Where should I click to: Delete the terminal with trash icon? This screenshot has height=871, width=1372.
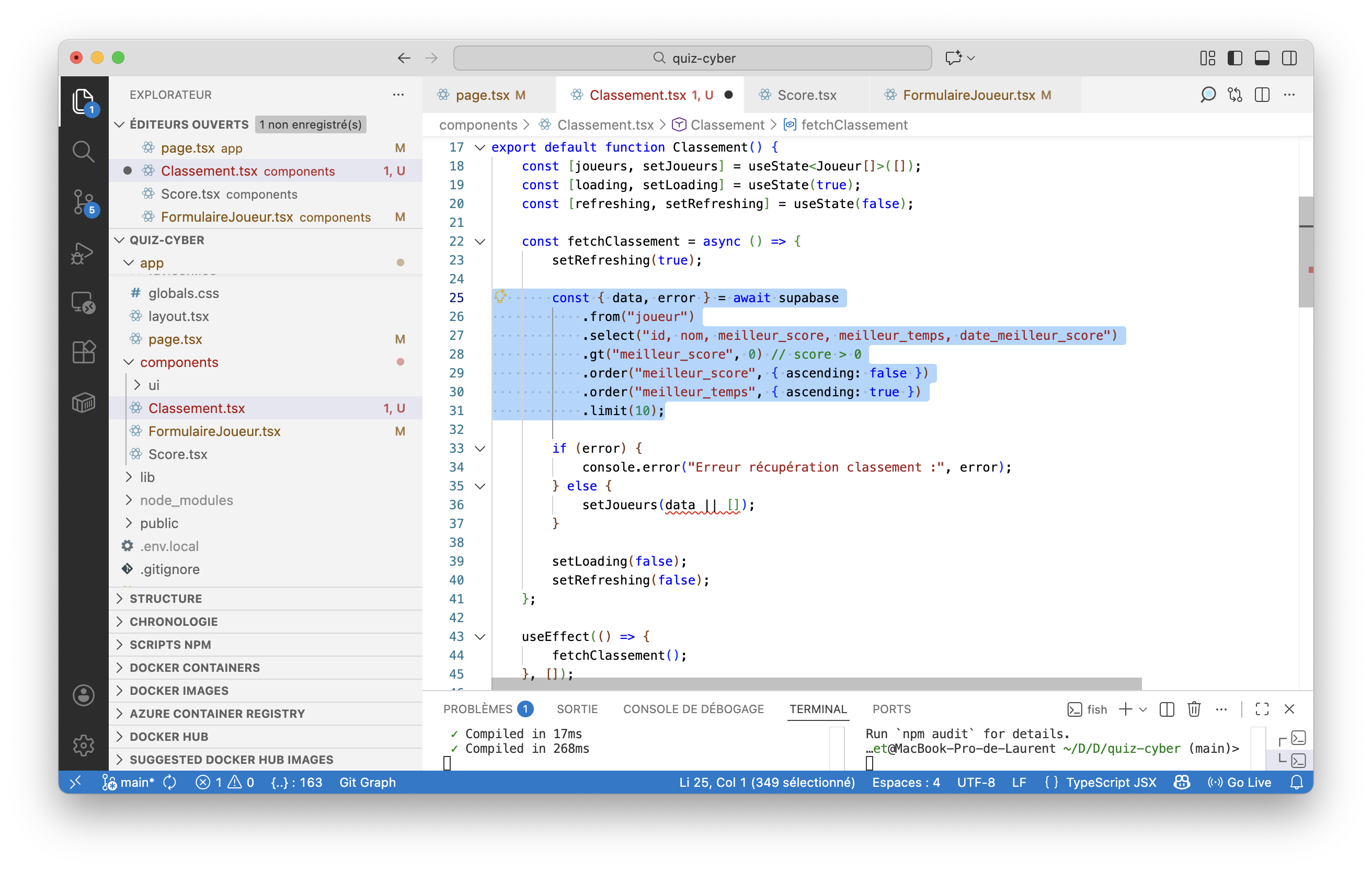tap(1194, 709)
